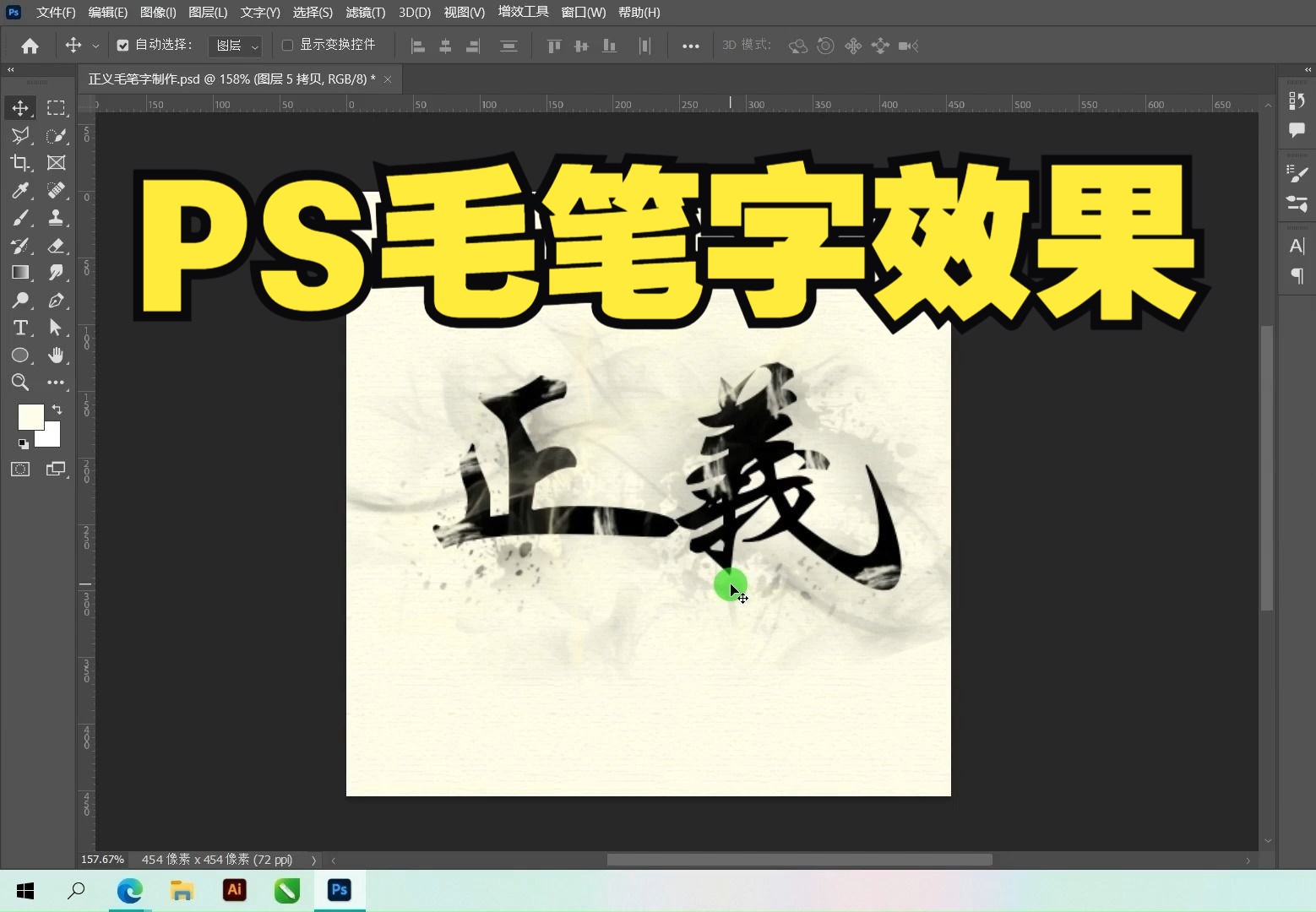This screenshot has width=1316, height=912.
Task: Select the Eyedropper tool
Action: (x=20, y=190)
